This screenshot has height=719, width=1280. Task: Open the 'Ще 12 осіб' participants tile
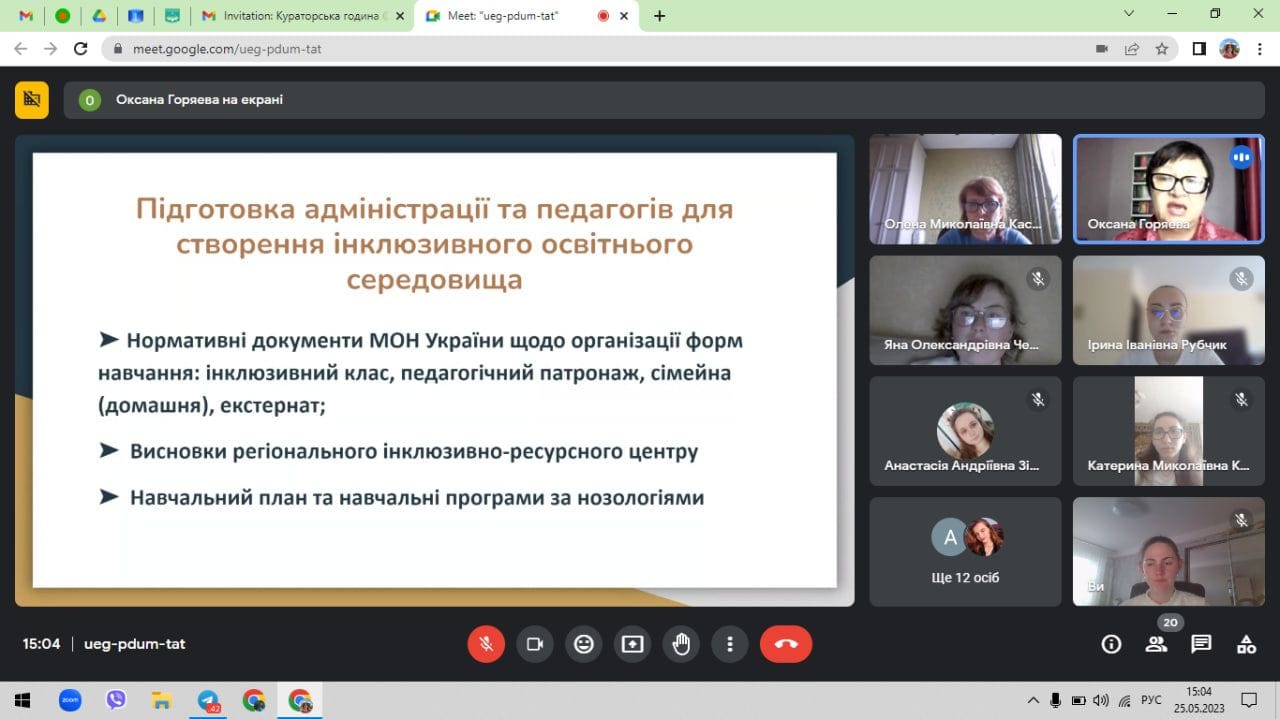point(965,552)
